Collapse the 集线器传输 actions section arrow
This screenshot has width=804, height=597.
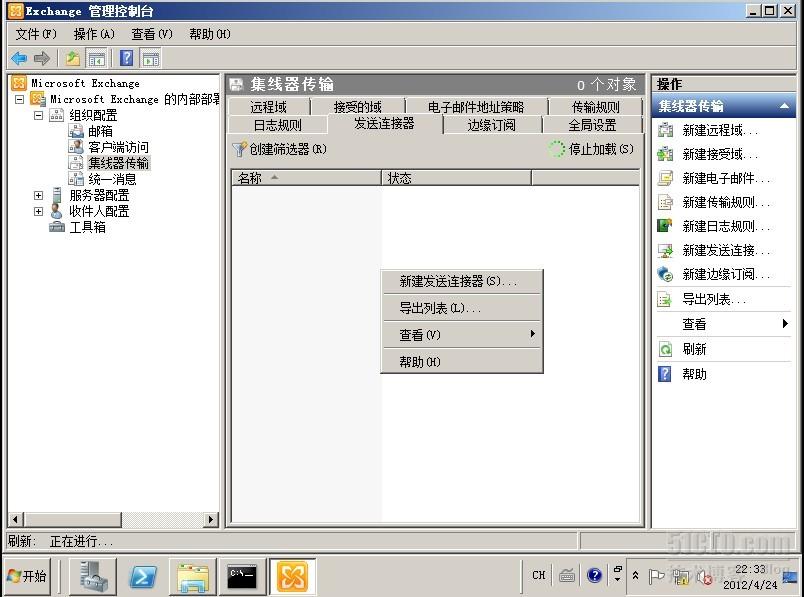tap(784, 106)
